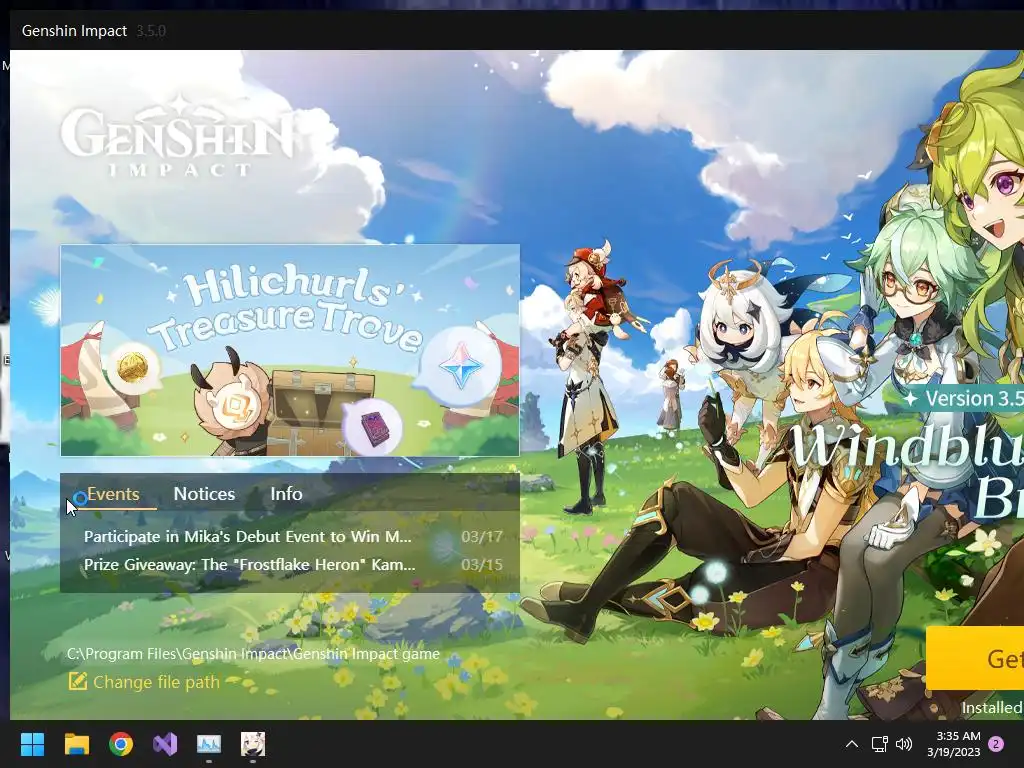Click the Change file path link
1024x768 pixels.
(156, 682)
